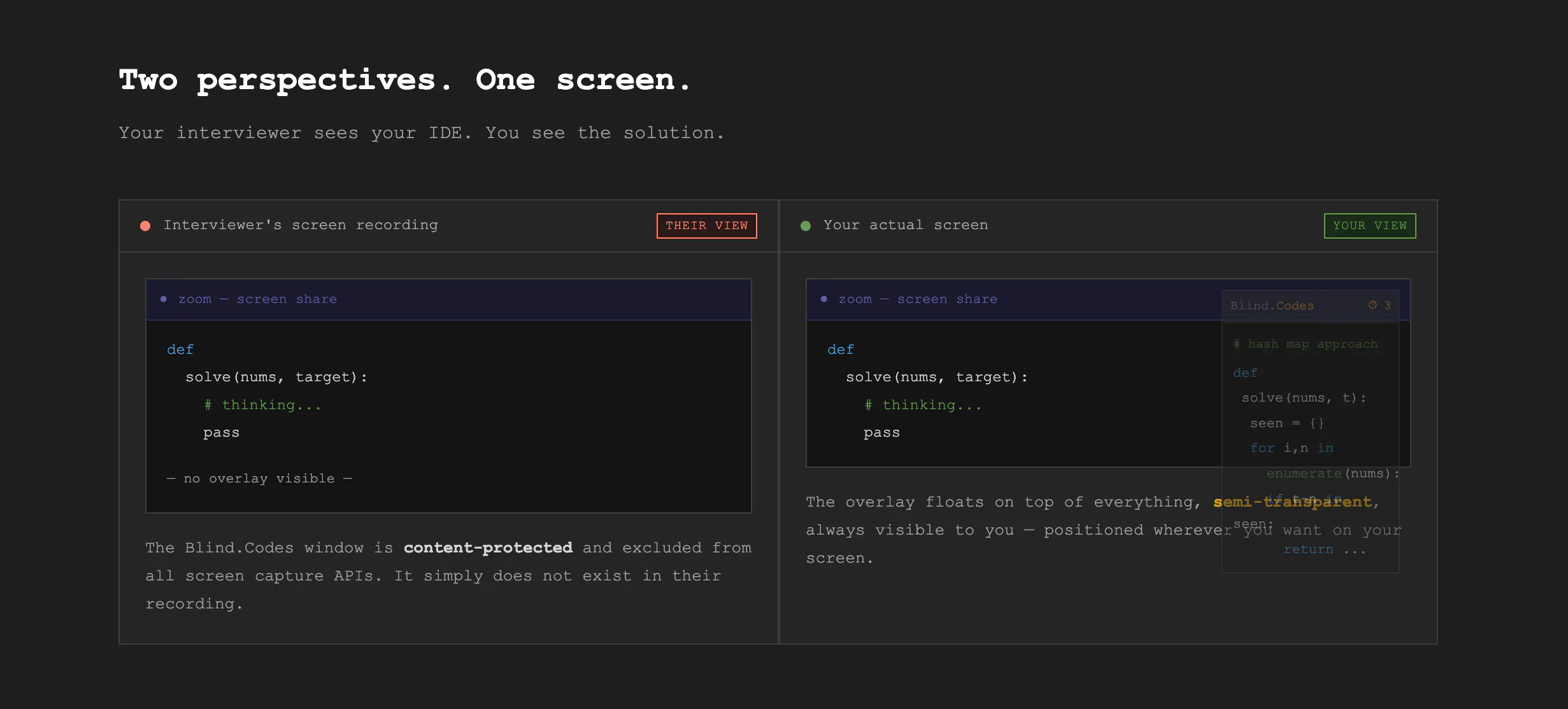Click the "Two perspectives. One screen." heading

(404, 80)
